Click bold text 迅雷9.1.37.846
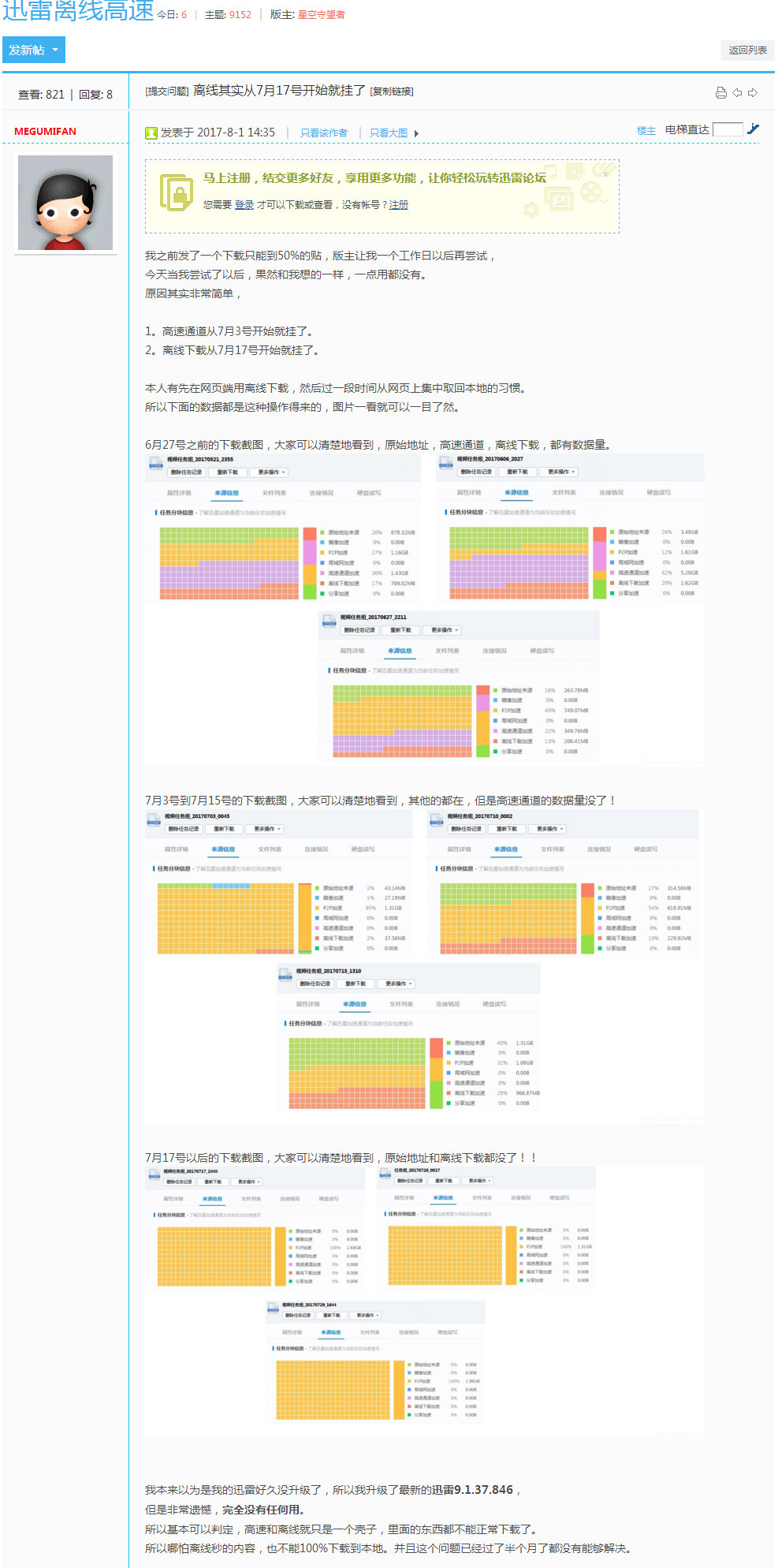 pos(472,1490)
